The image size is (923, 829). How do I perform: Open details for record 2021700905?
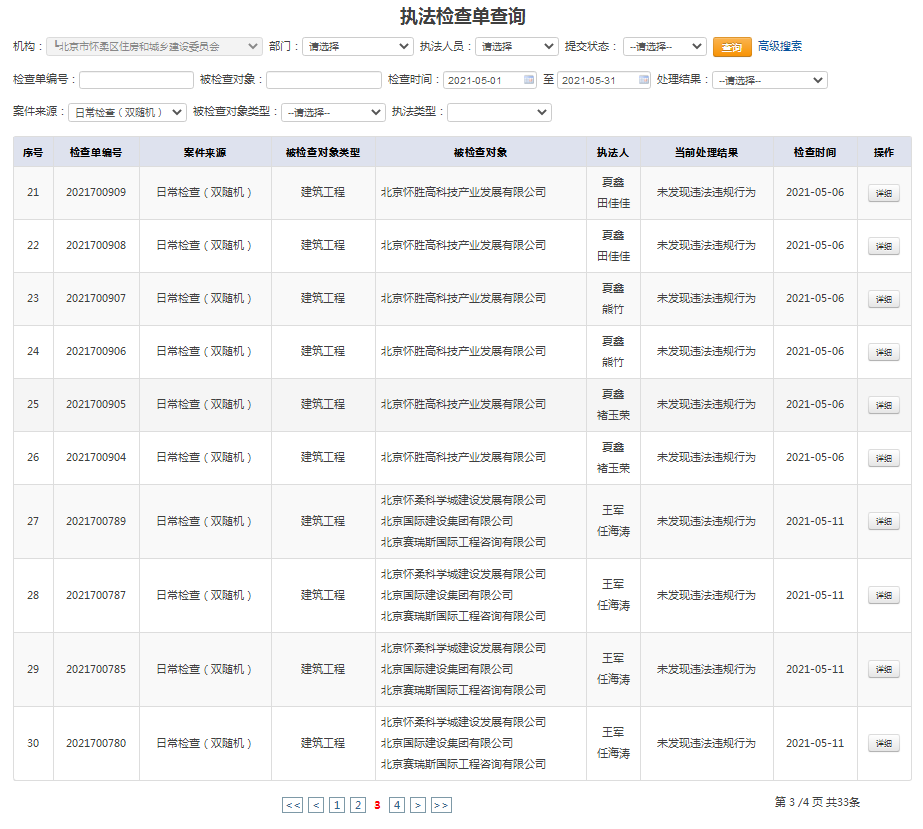pos(884,405)
